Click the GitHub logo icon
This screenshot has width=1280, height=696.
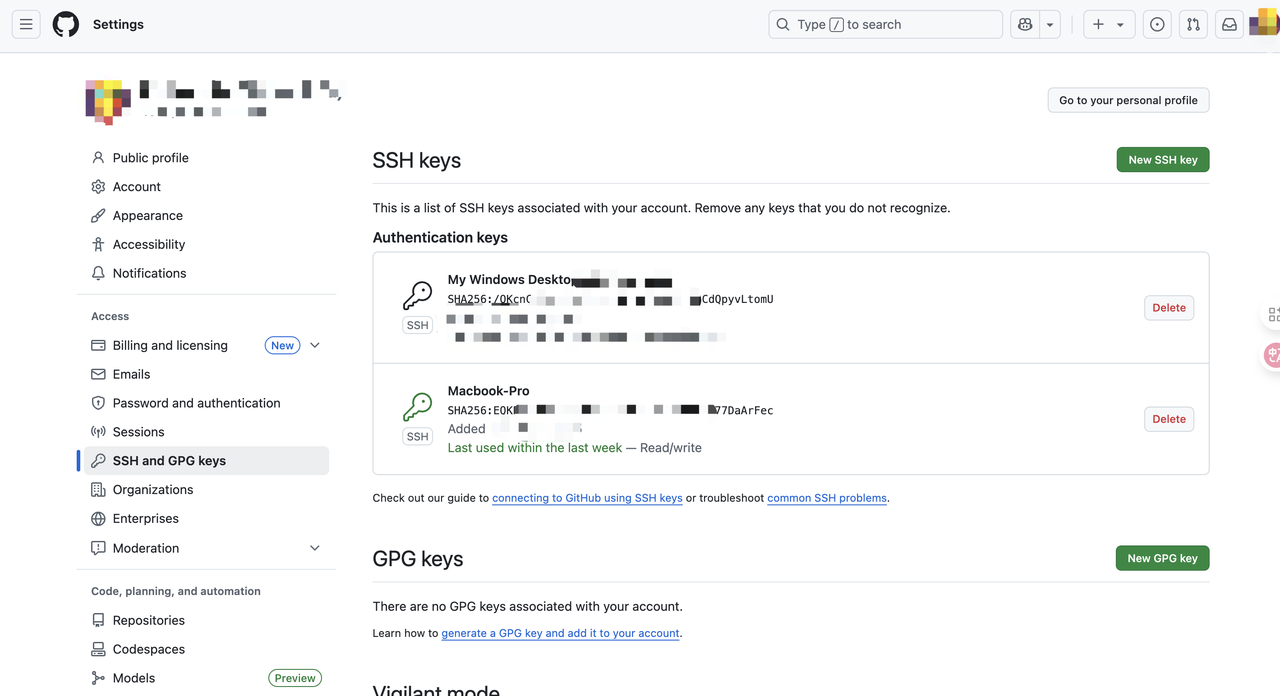point(66,24)
